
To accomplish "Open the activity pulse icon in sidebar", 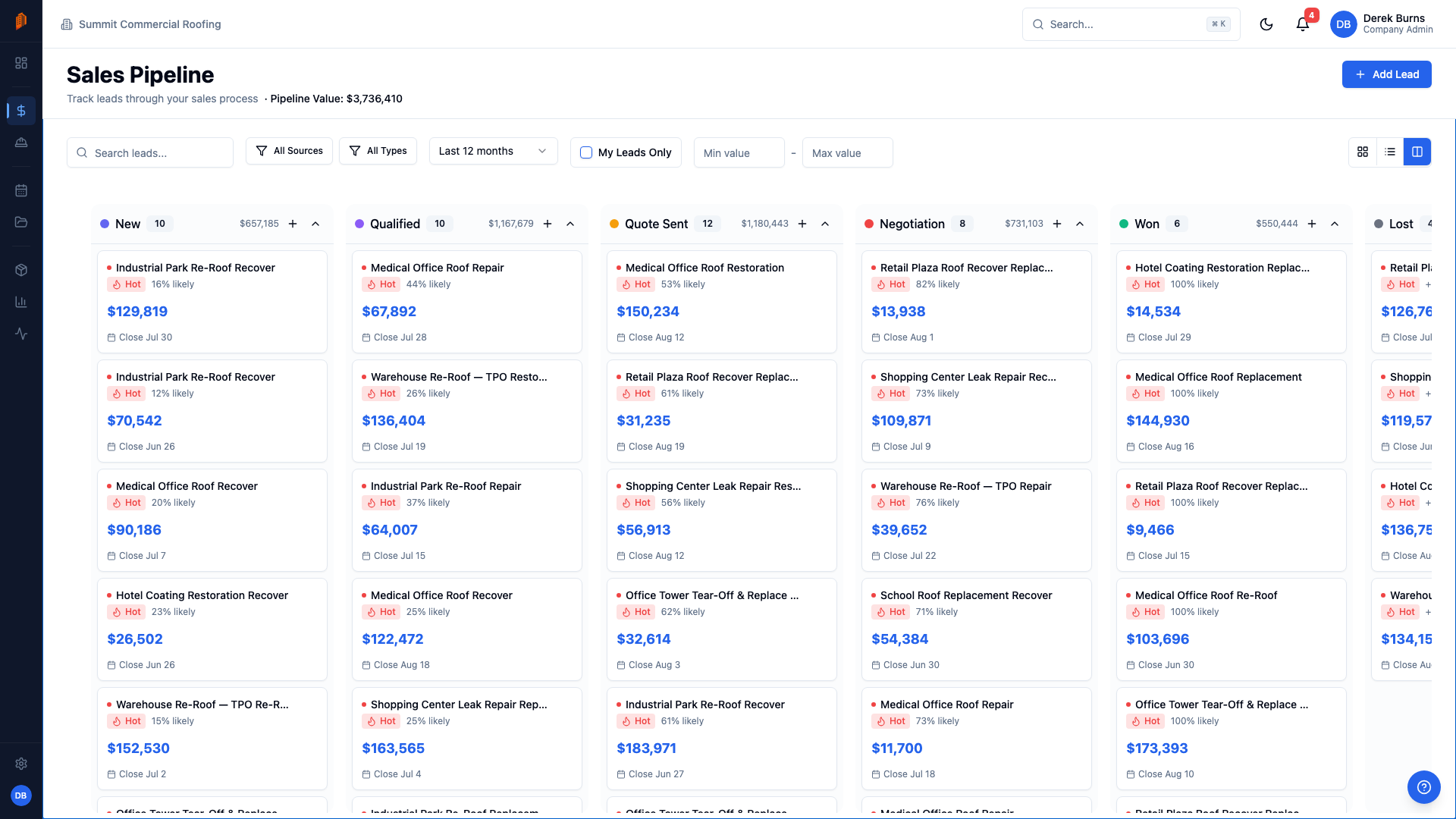I will [x=21, y=334].
